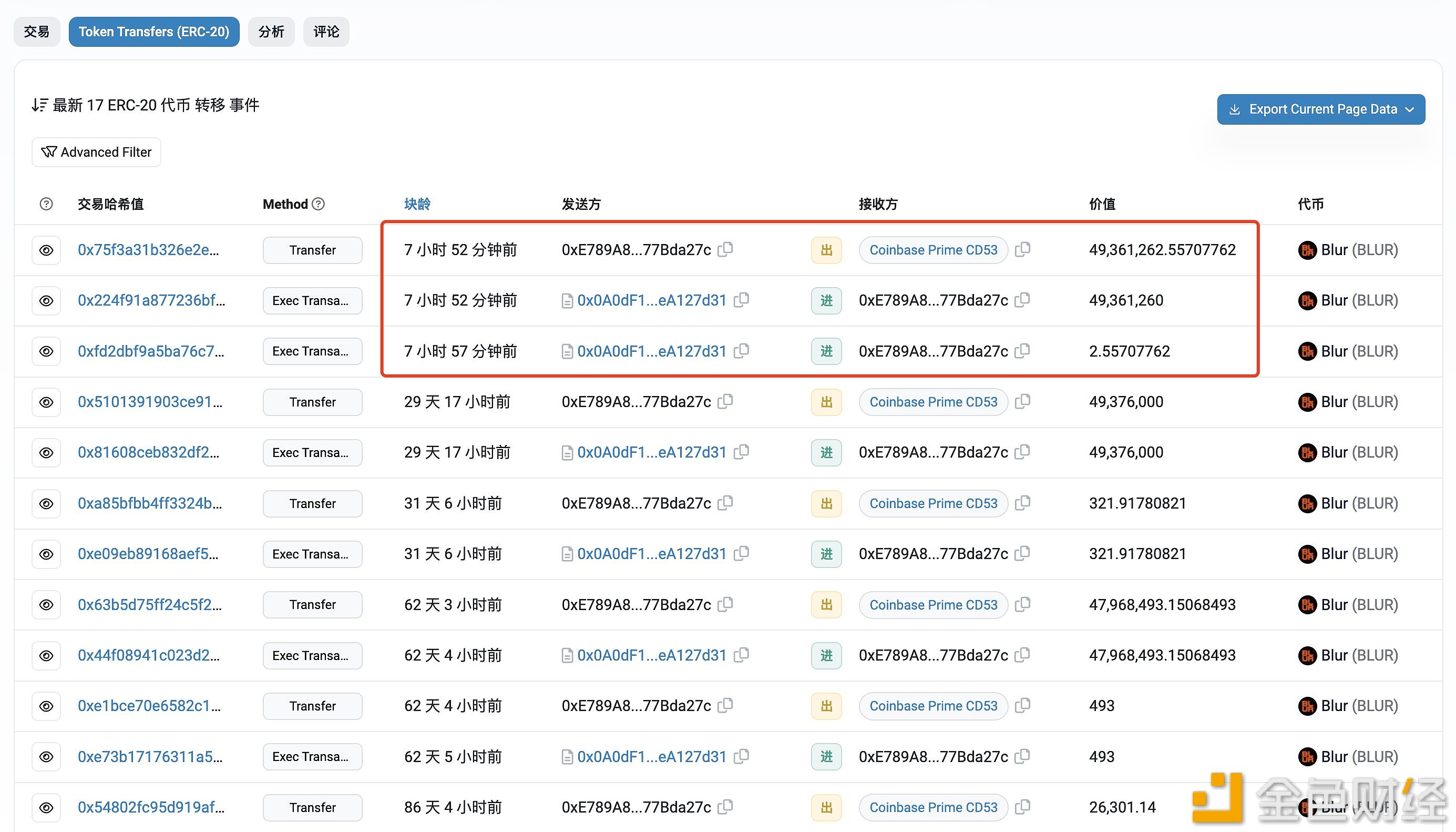Open the Export Current Page Data dropdown
Image resolution: width=1456 pixels, height=832 pixels.
click(1321, 109)
